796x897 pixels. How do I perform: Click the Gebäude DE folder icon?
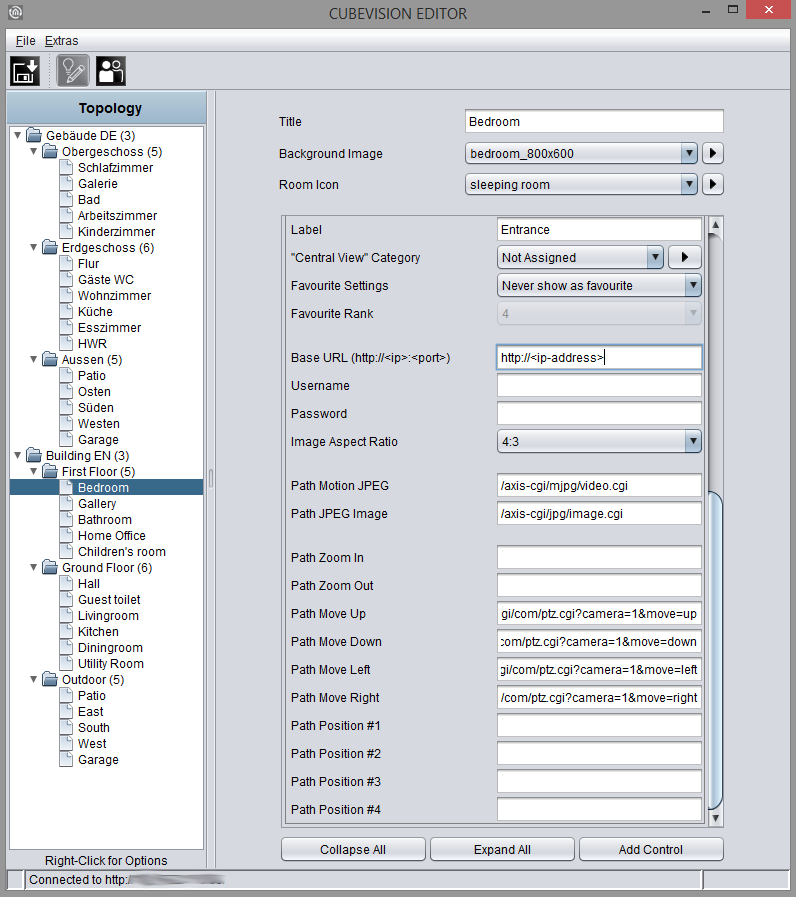34,136
